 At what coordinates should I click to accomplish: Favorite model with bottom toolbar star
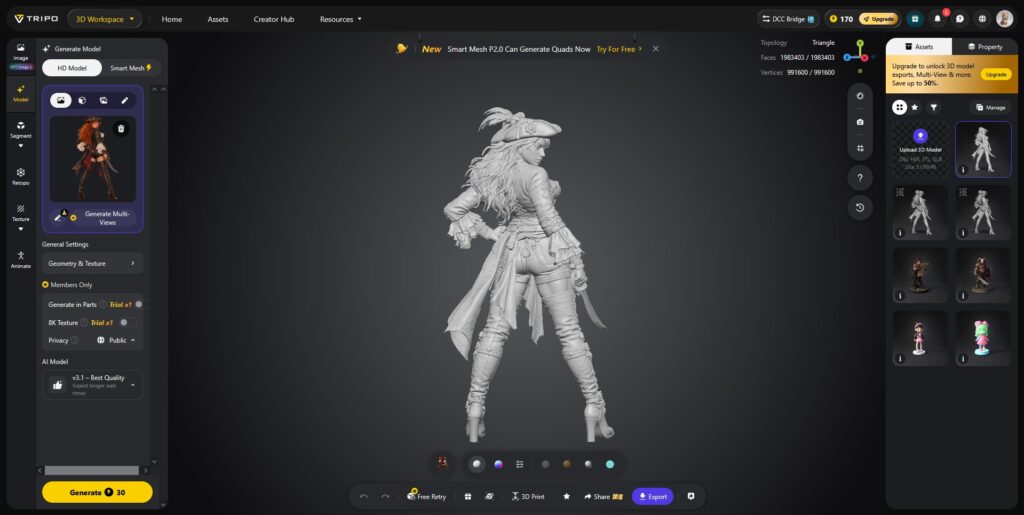tap(566, 497)
